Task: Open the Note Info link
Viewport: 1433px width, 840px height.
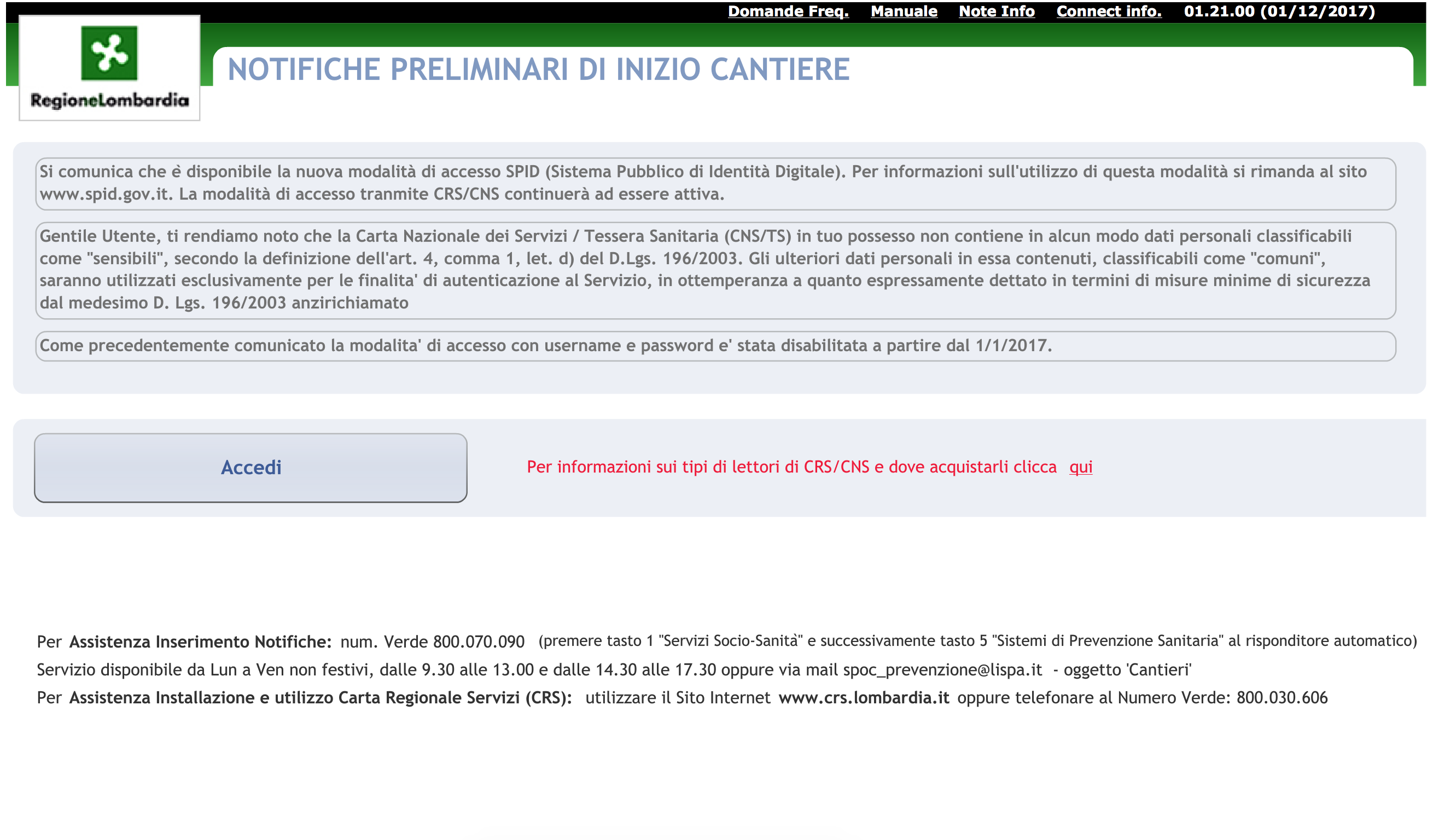Action: click(x=997, y=11)
